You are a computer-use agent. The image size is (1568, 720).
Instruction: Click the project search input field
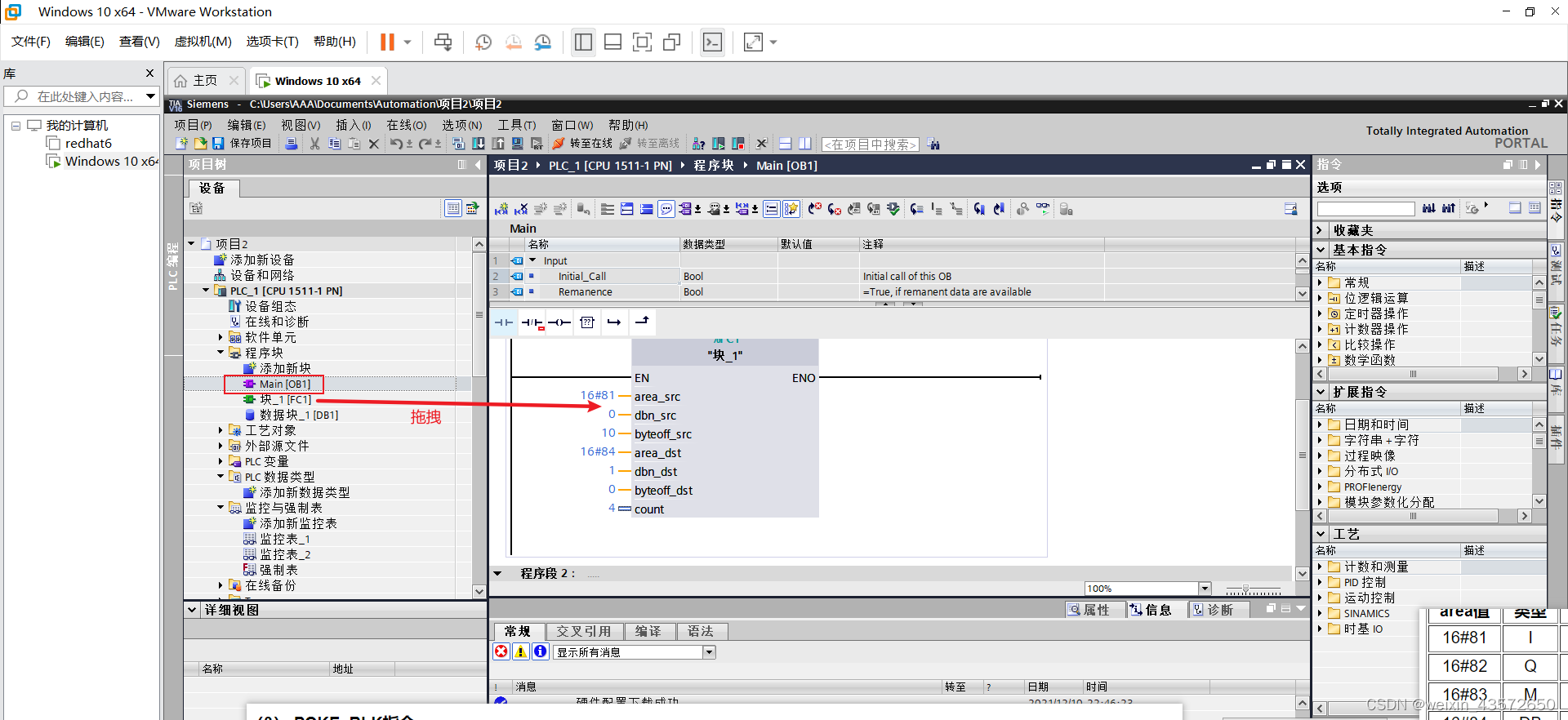point(870,144)
